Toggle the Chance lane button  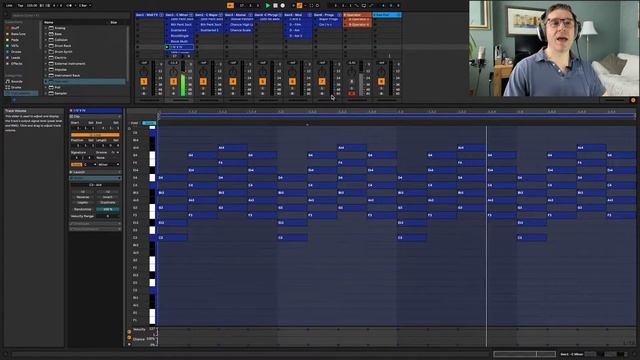pyautogui.click(x=129, y=338)
